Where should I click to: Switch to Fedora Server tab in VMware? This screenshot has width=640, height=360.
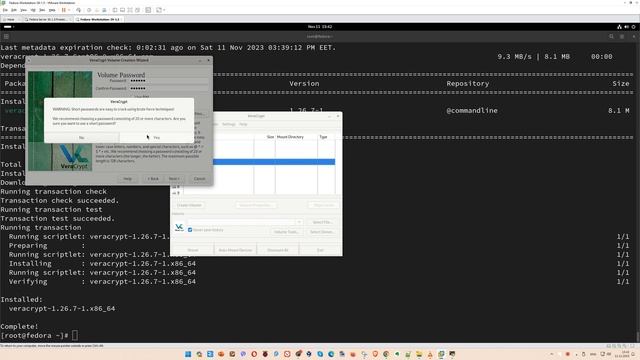point(47,19)
